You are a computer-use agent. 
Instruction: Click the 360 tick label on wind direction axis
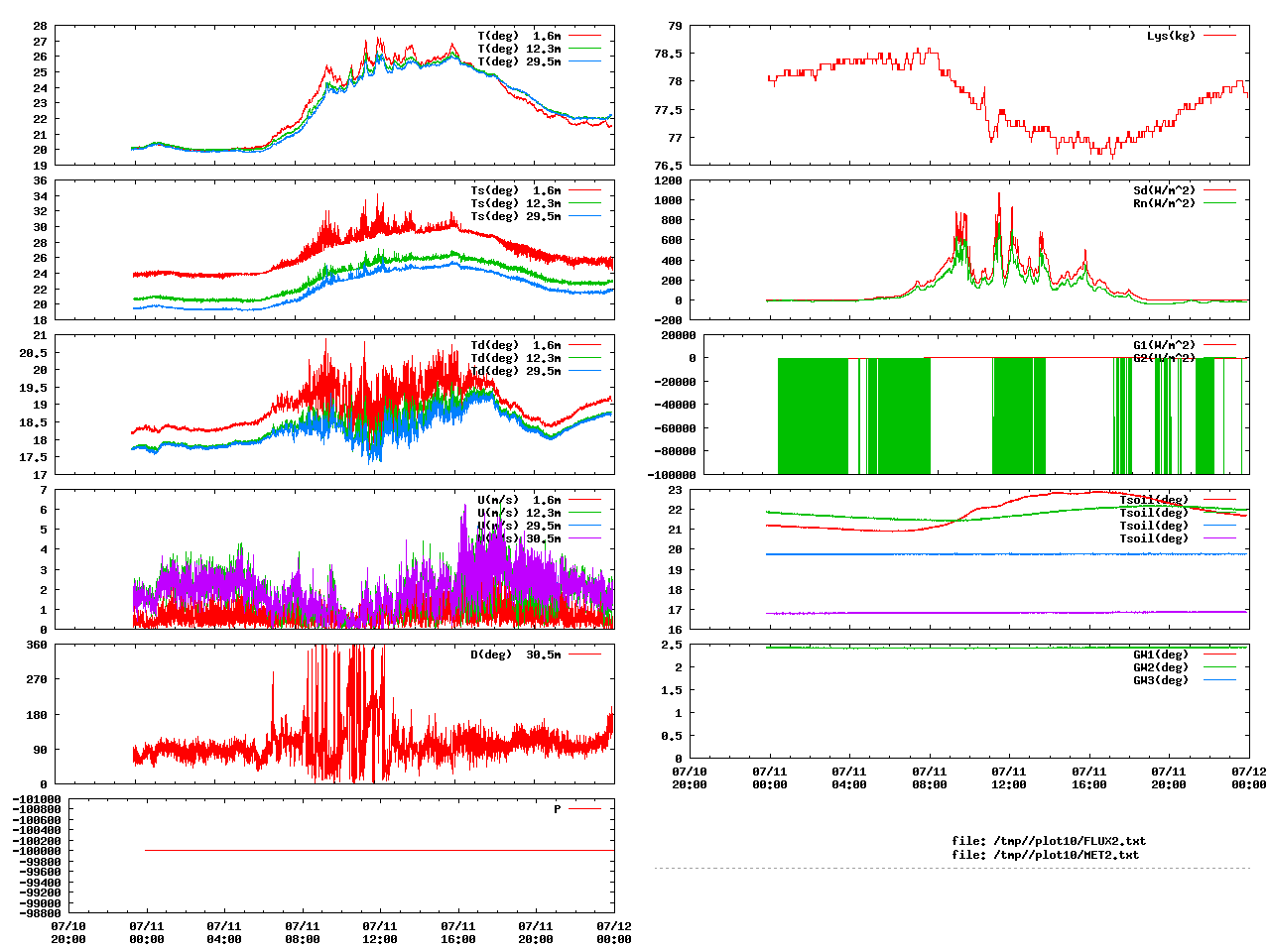tap(36, 645)
